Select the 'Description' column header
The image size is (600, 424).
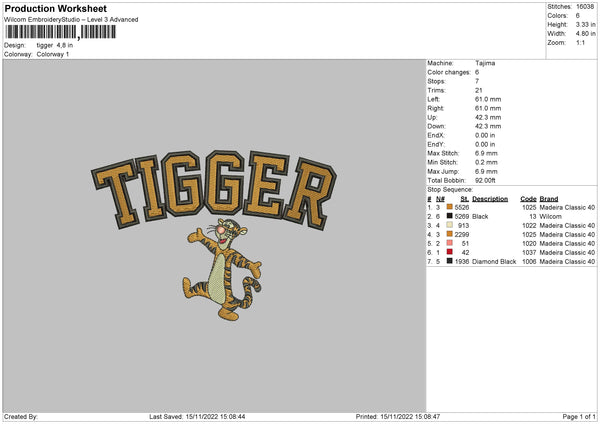[x=490, y=199]
